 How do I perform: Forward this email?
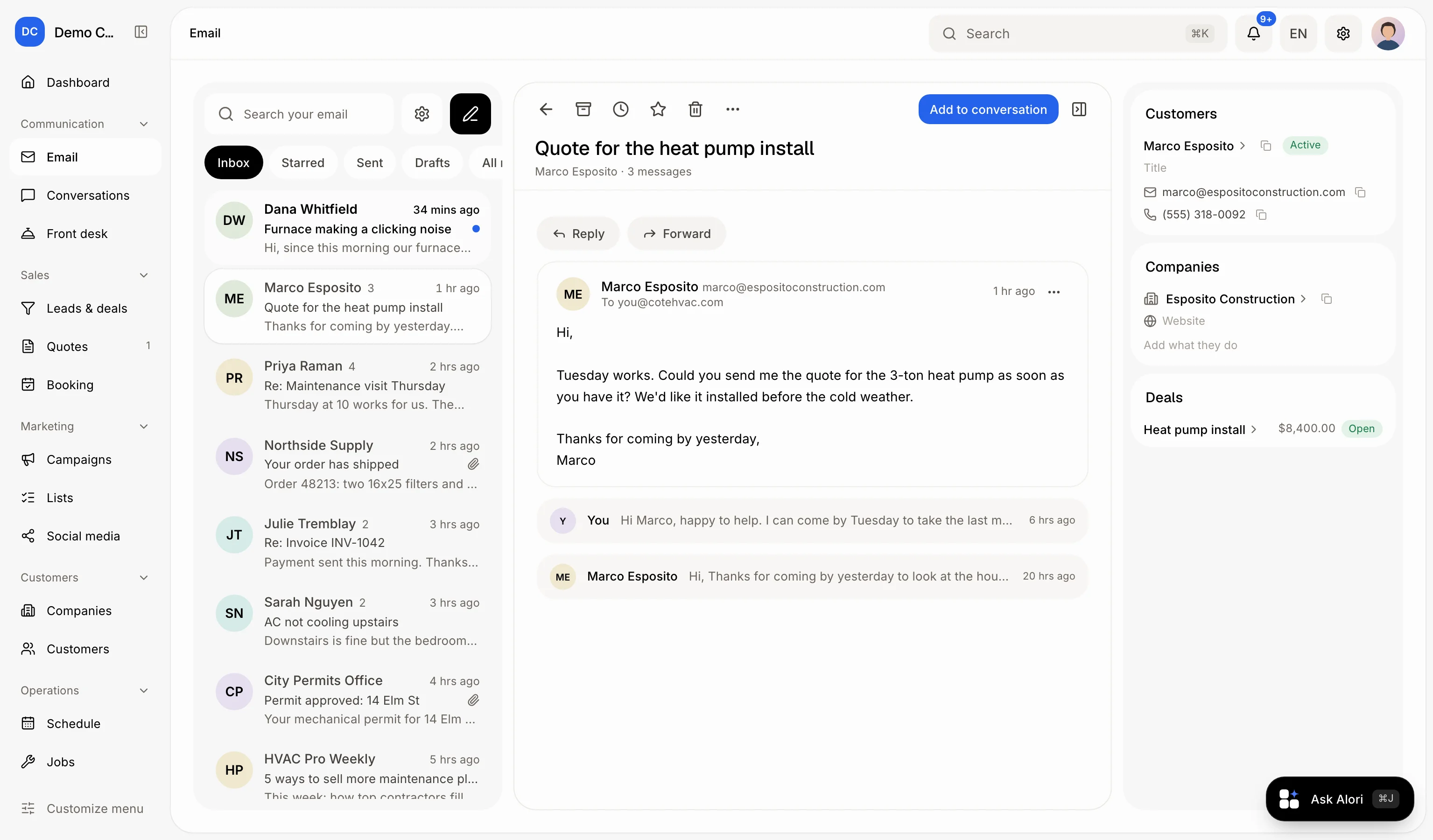pyautogui.click(x=677, y=234)
